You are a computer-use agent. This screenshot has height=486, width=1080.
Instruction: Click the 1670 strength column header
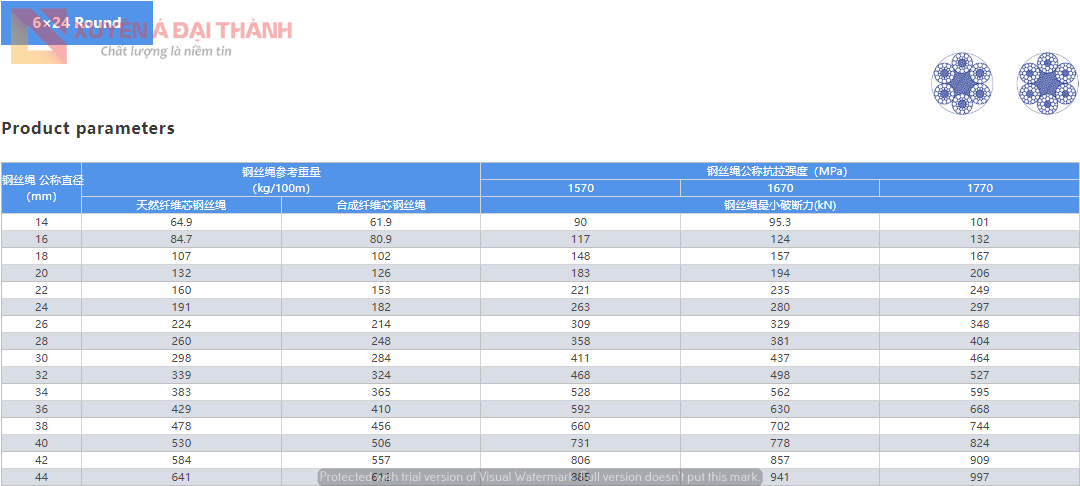(x=780, y=188)
